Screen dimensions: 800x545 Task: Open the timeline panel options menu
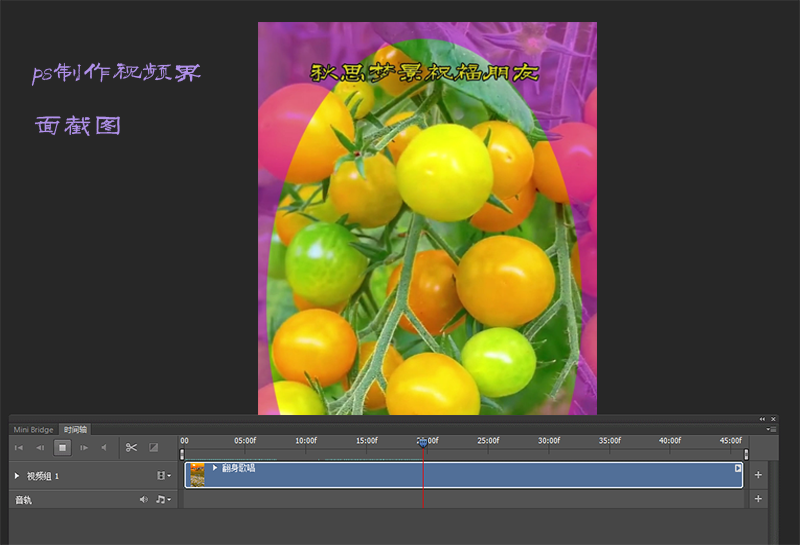tap(771, 429)
